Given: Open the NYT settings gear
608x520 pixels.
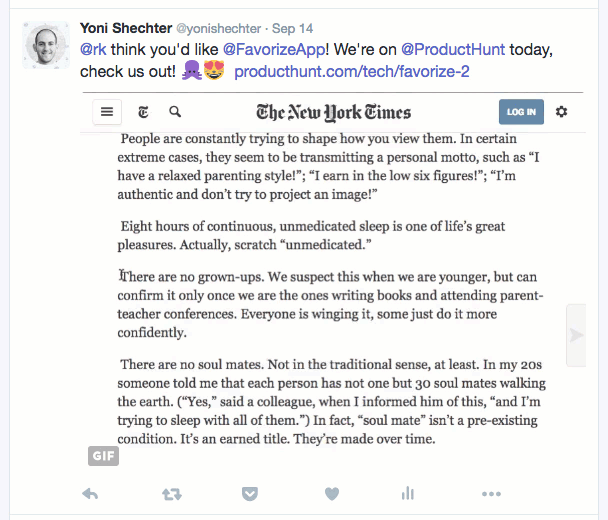Looking at the screenshot, I should [x=561, y=112].
